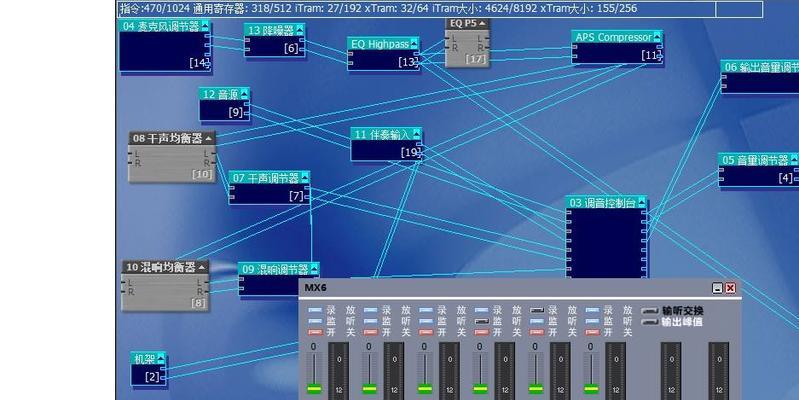Click arrow icon on 04 麦克风调节器 module
The width and height of the screenshot is (799, 400).
point(205,26)
